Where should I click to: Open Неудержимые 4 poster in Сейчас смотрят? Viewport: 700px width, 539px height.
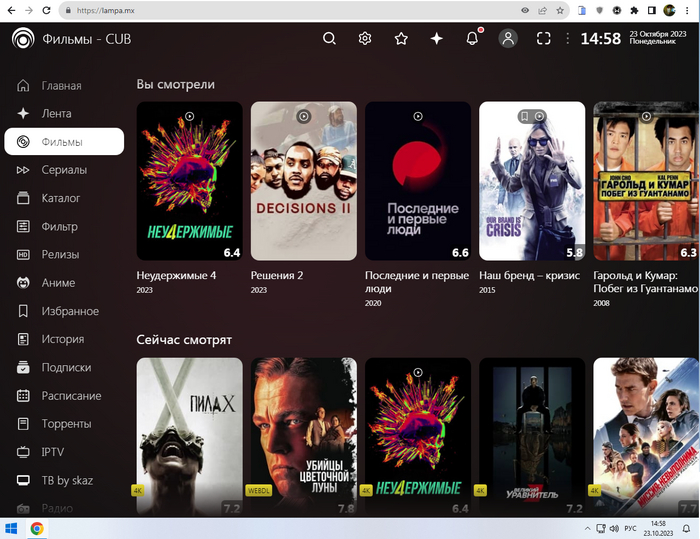click(x=418, y=436)
